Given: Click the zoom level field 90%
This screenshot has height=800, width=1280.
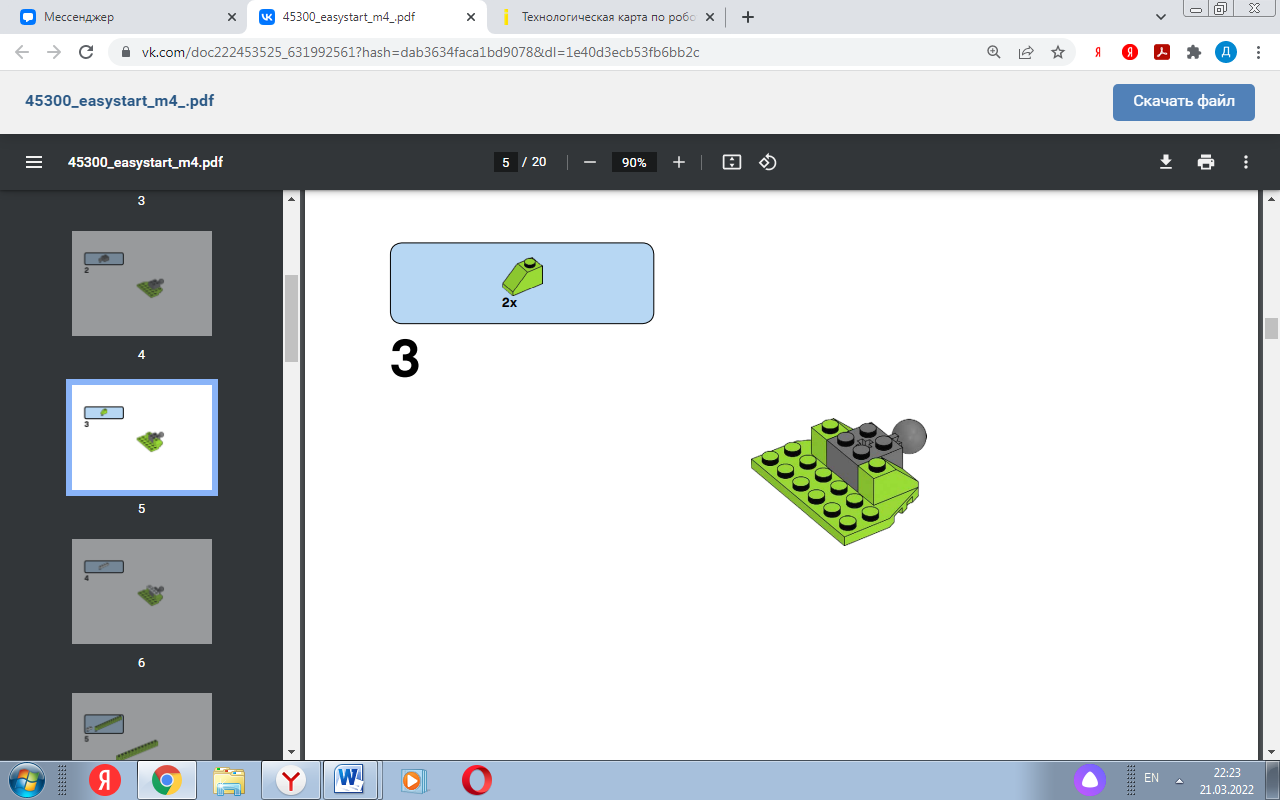Looking at the screenshot, I should click(634, 162).
